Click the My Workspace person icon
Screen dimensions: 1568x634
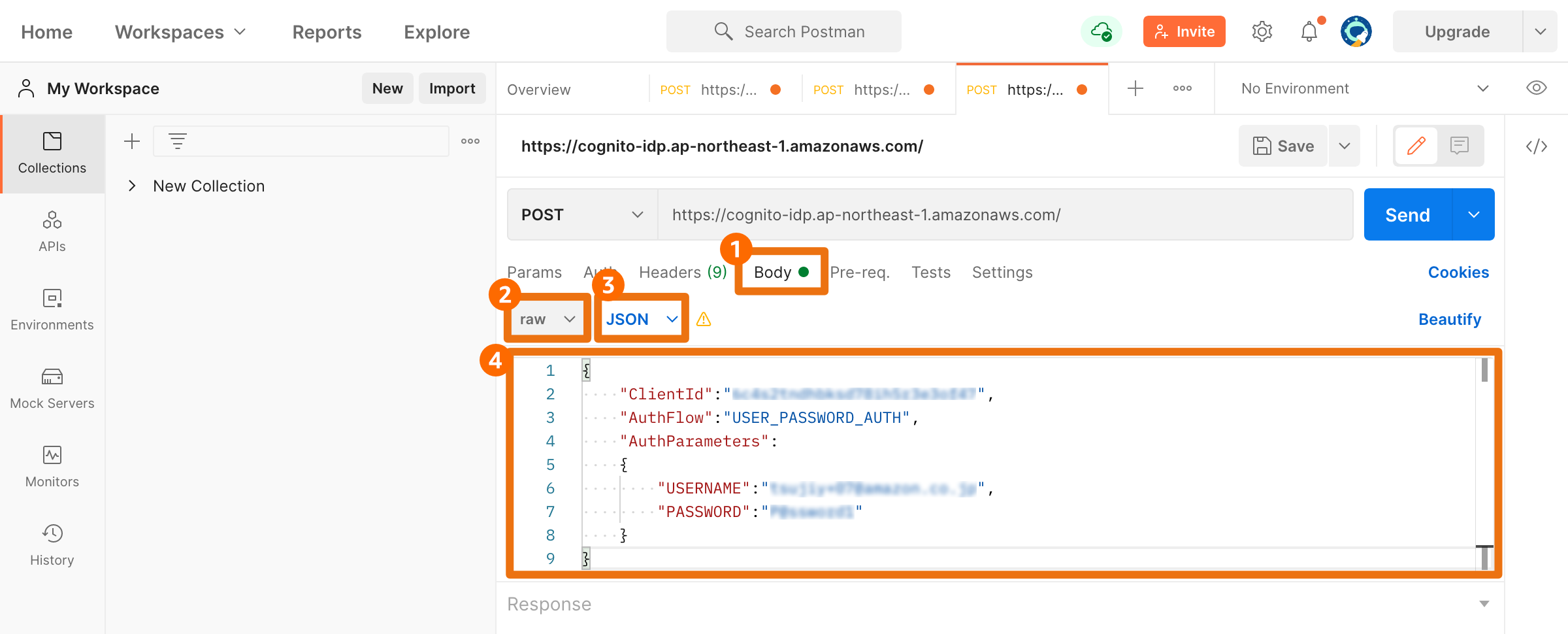click(x=26, y=88)
